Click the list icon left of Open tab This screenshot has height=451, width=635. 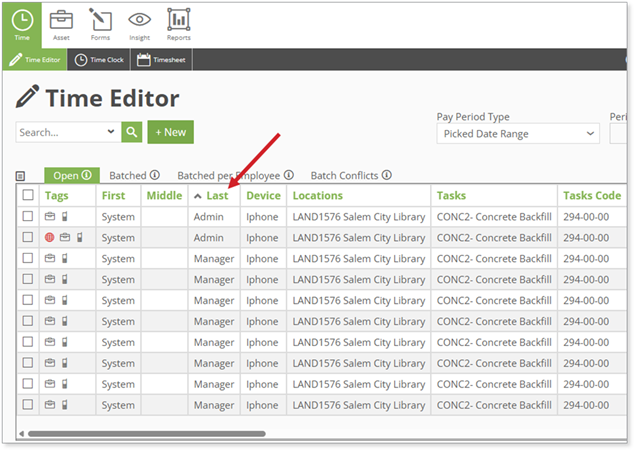point(21,176)
